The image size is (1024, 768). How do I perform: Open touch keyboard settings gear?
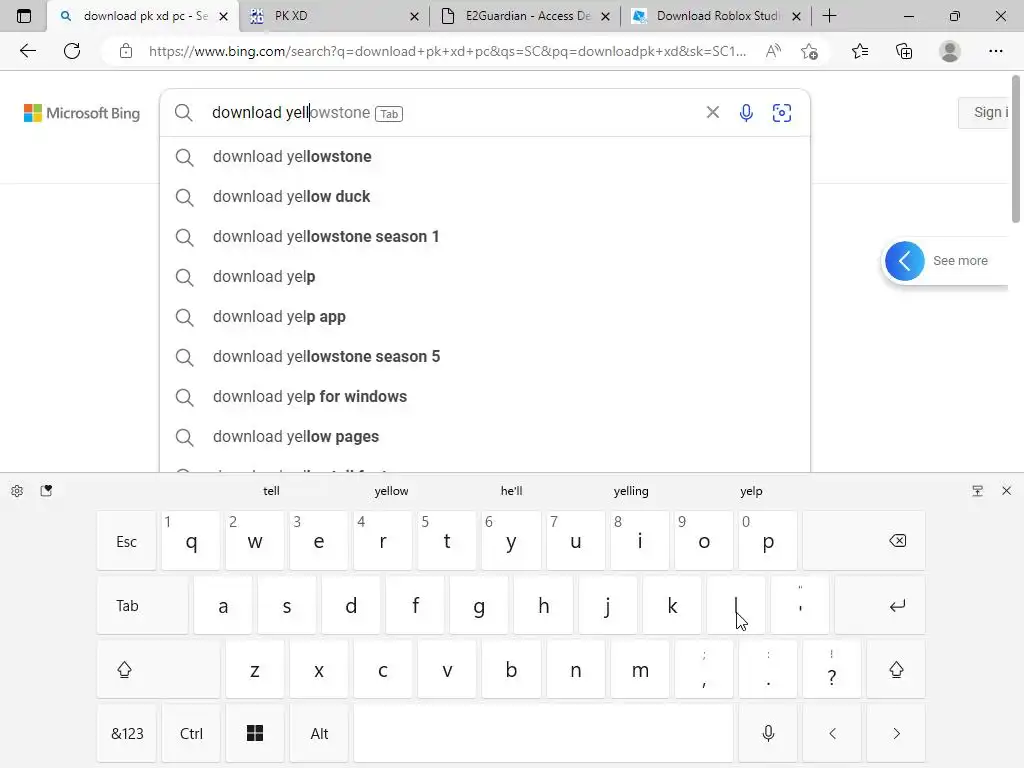17,490
